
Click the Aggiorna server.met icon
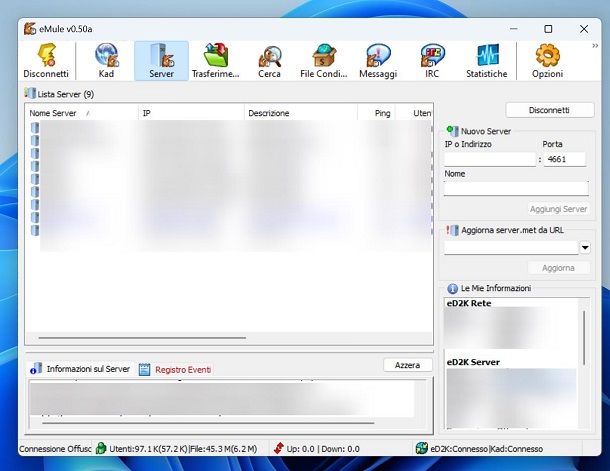[x=452, y=230]
